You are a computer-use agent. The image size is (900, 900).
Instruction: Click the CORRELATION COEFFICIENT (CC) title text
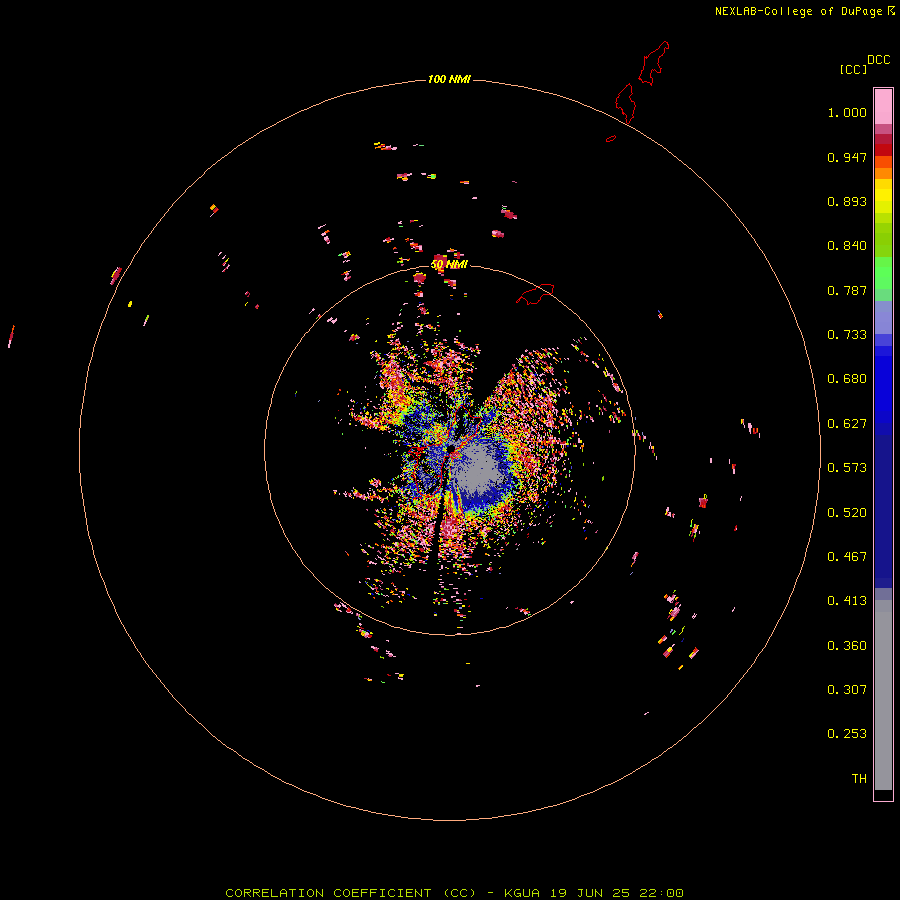pos(351,893)
